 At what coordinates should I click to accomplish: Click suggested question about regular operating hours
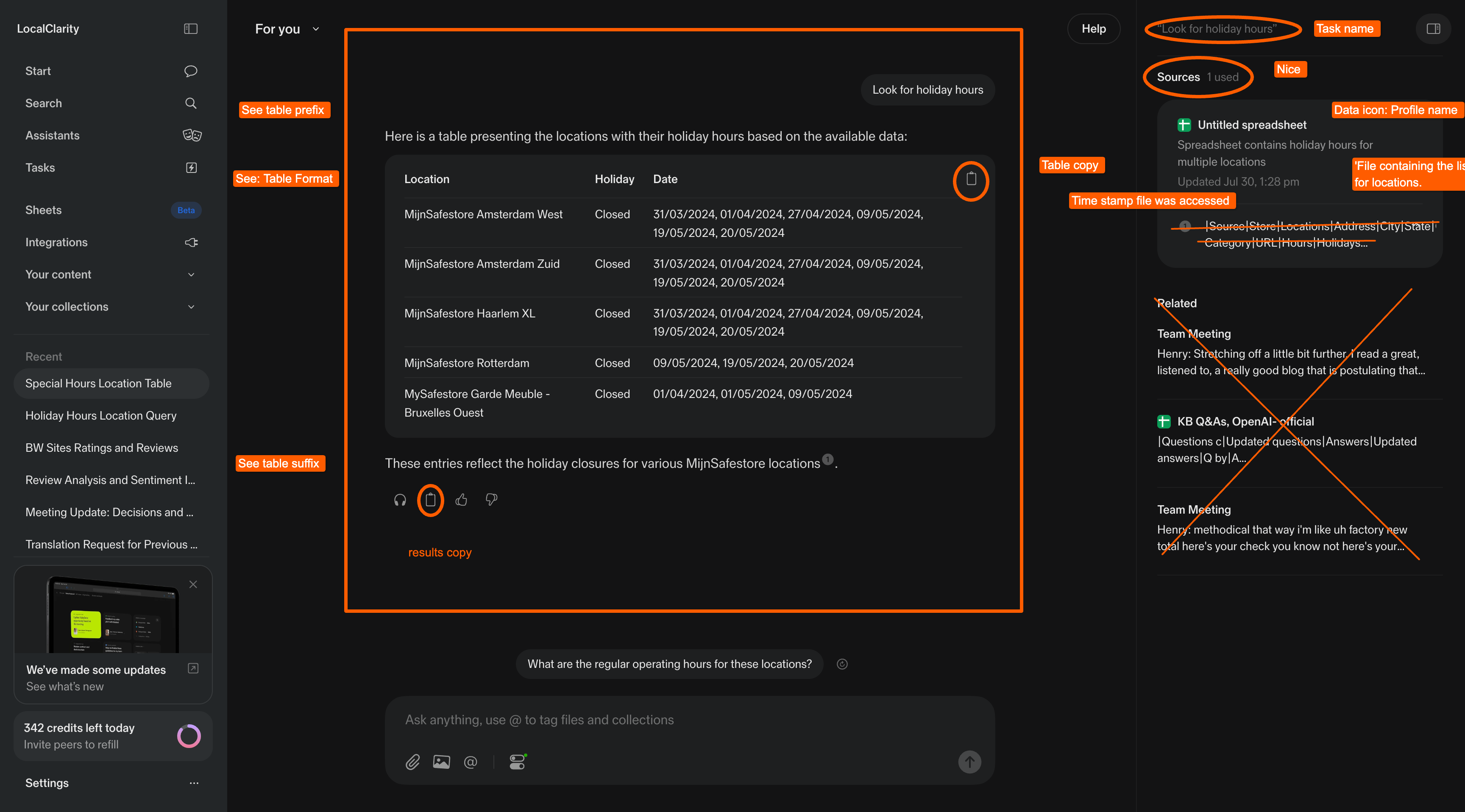pos(669,664)
